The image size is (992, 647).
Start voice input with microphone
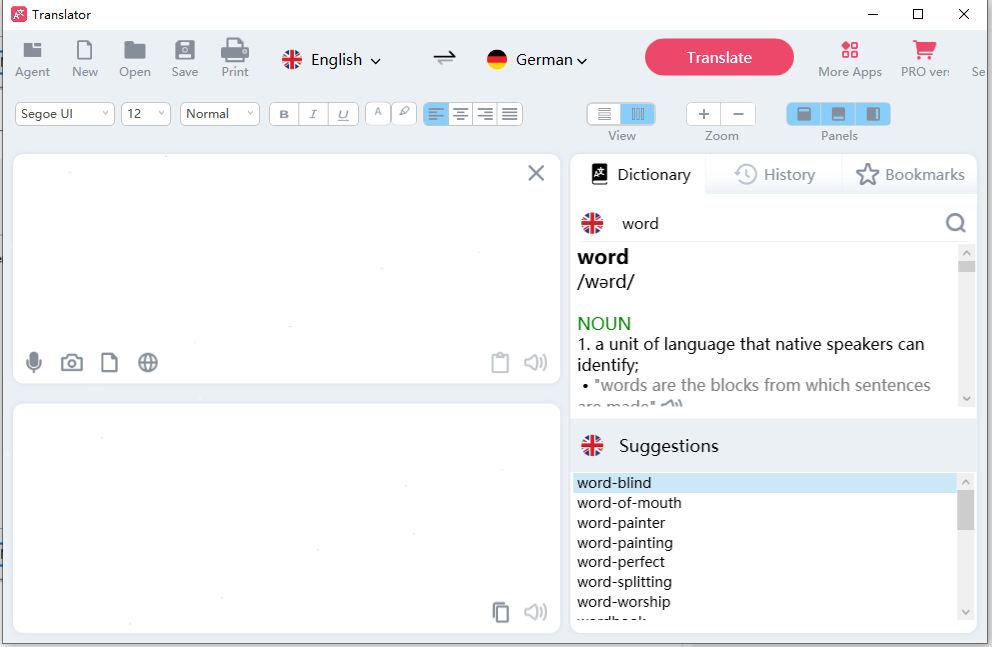(x=34, y=362)
